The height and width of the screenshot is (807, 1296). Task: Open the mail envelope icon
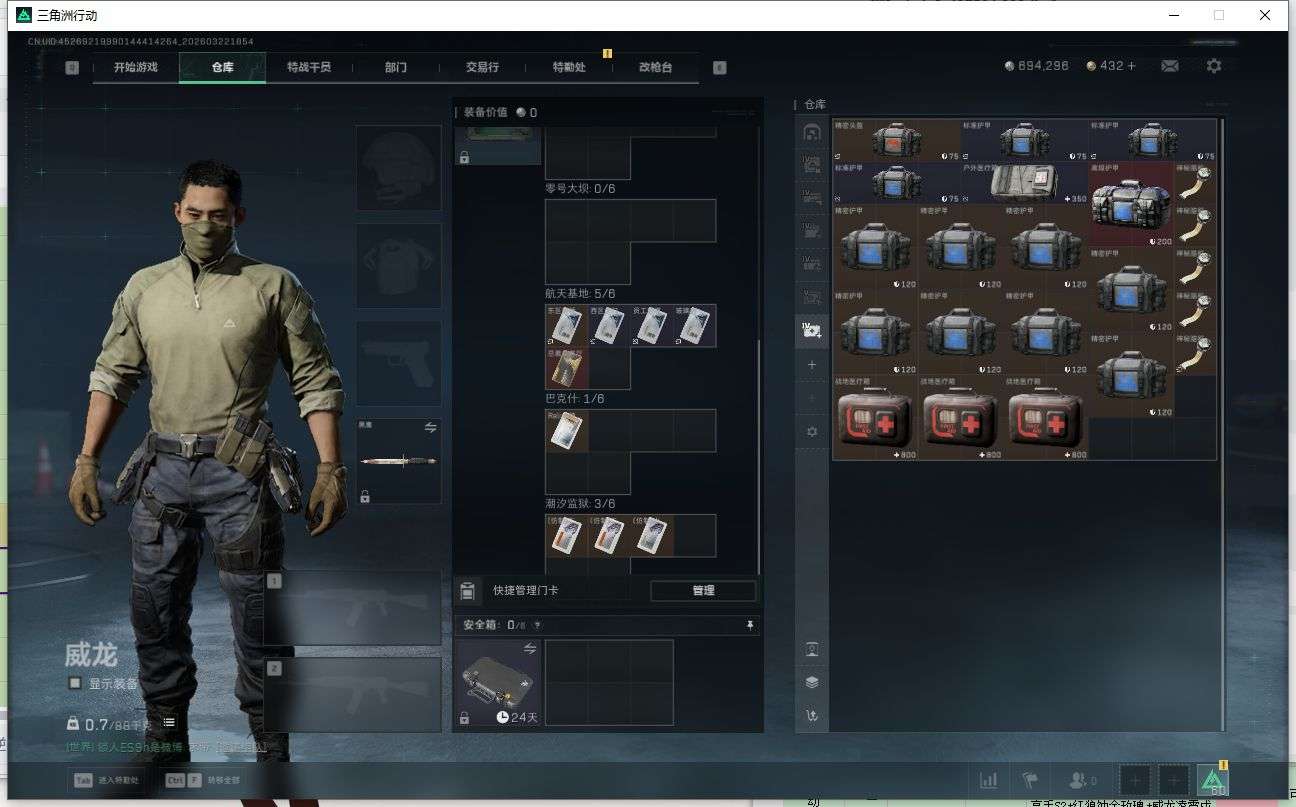click(x=1170, y=66)
